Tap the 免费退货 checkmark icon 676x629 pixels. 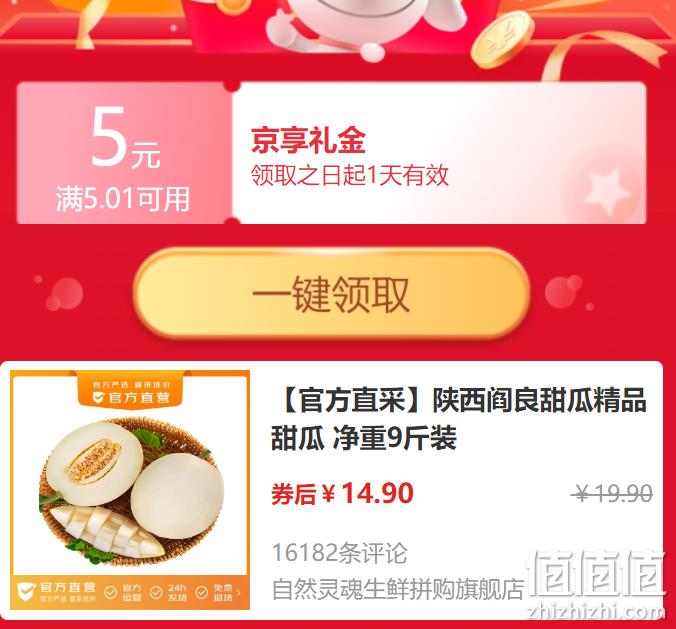tap(201, 593)
